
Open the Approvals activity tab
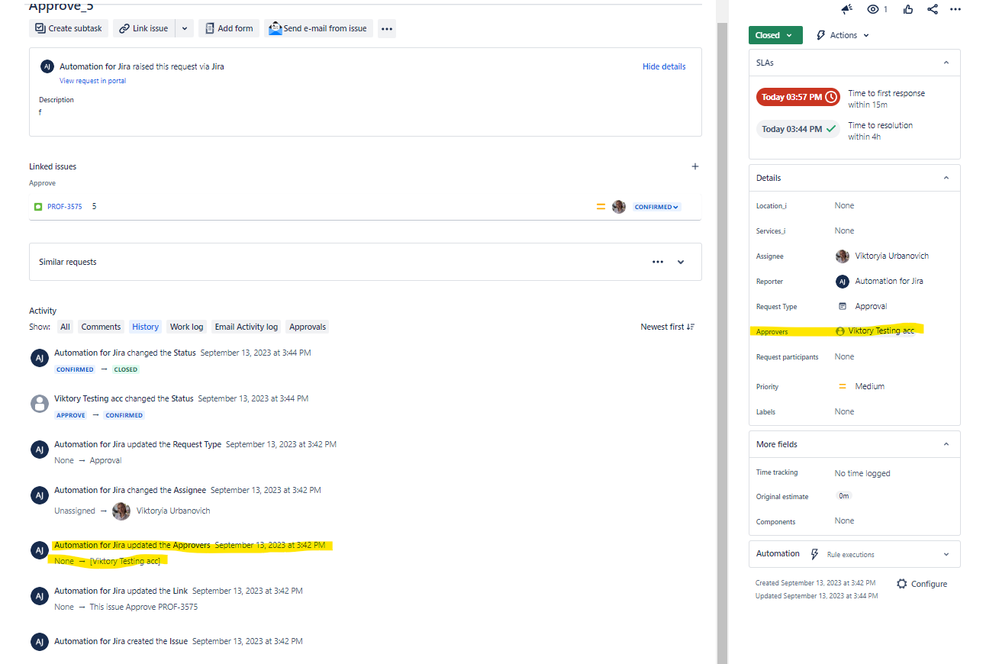[307, 327]
